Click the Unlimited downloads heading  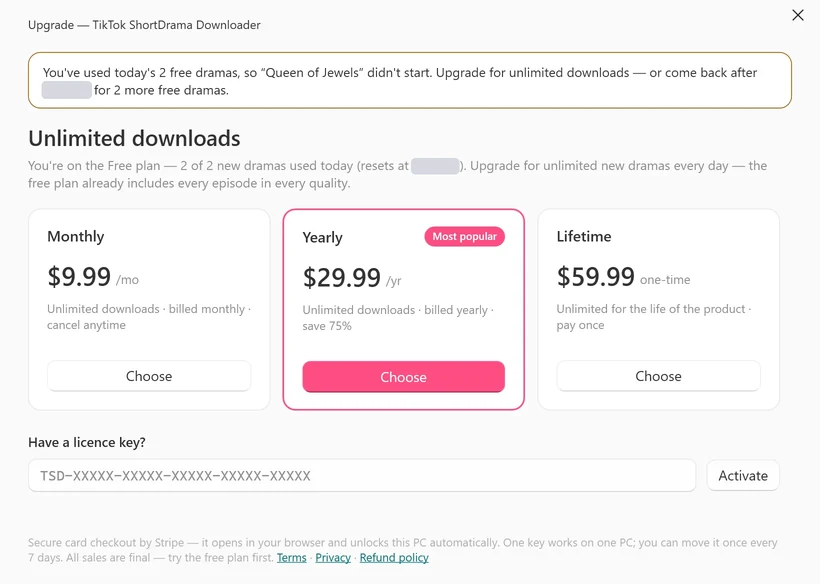point(134,139)
